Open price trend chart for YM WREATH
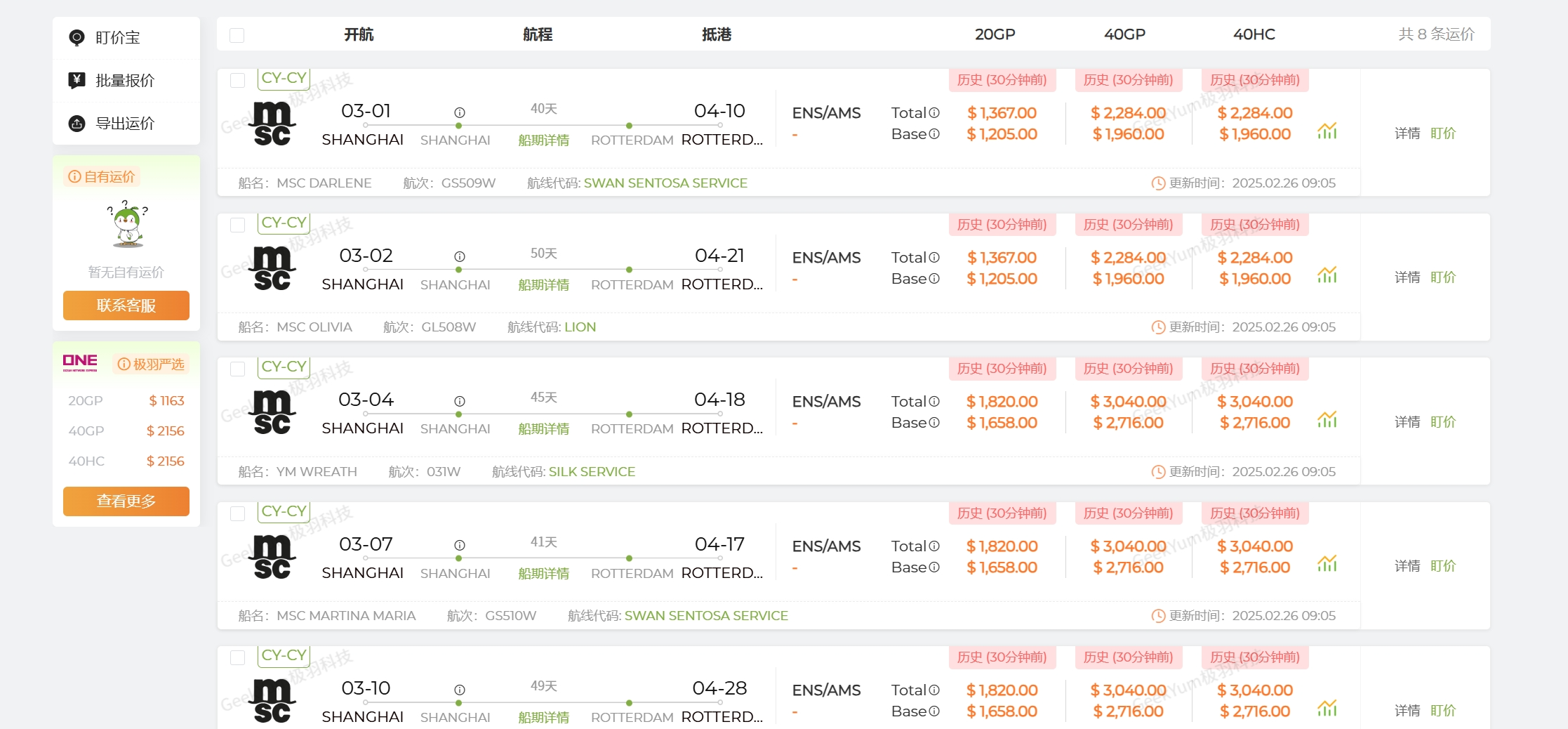Viewport: 1568px width, 729px height. pyautogui.click(x=1327, y=419)
